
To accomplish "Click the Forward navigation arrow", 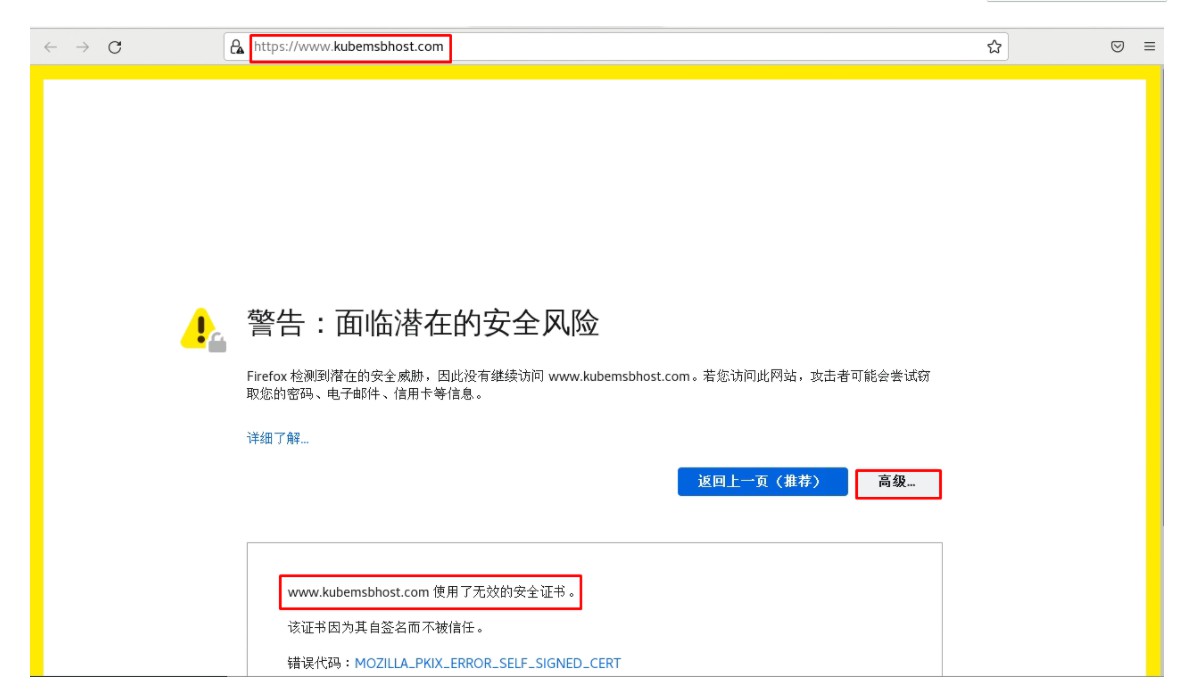I will (x=83, y=47).
